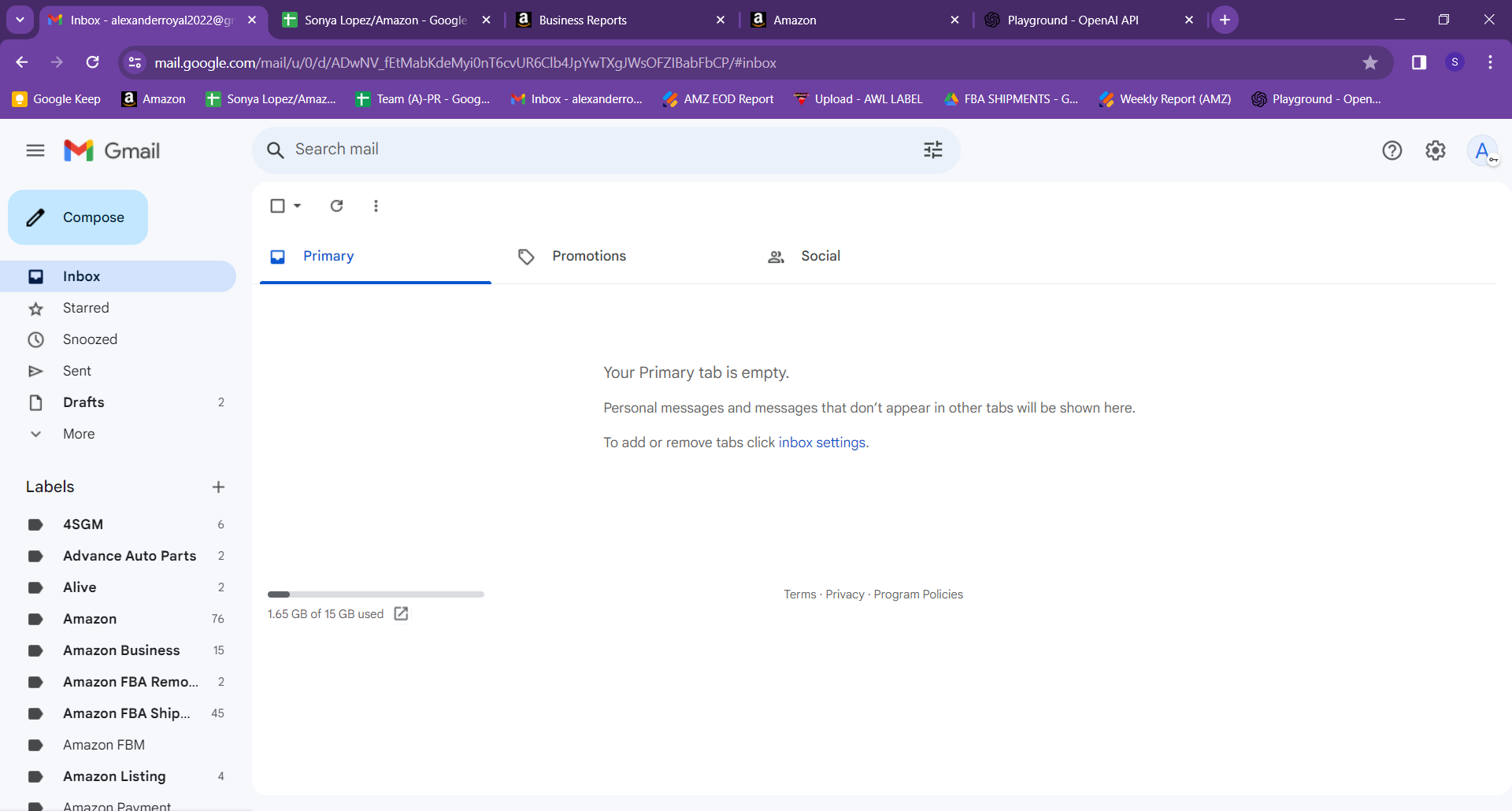This screenshot has height=811, width=1512.
Task: Refresh the inbox message list
Action: coord(336,206)
